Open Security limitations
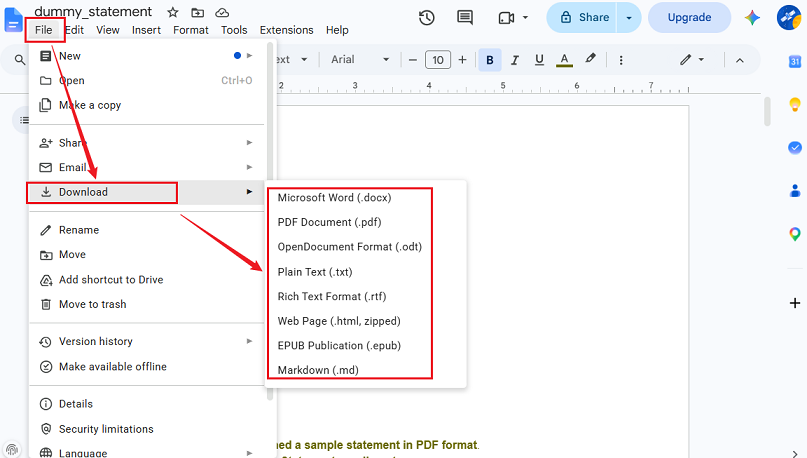 [147, 429]
